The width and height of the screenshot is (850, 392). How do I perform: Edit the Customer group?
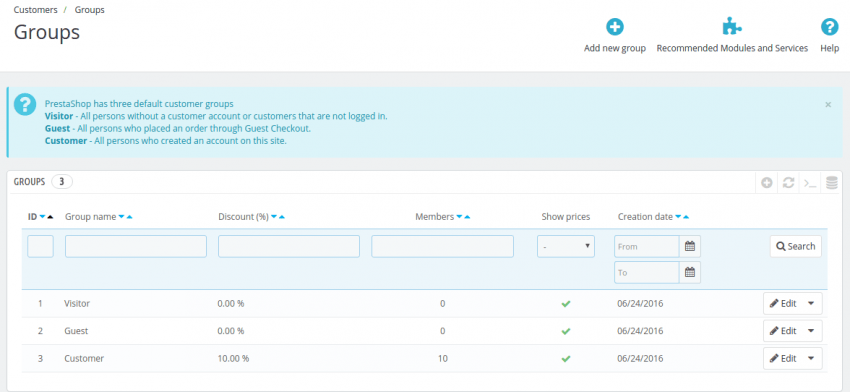click(783, 358)
